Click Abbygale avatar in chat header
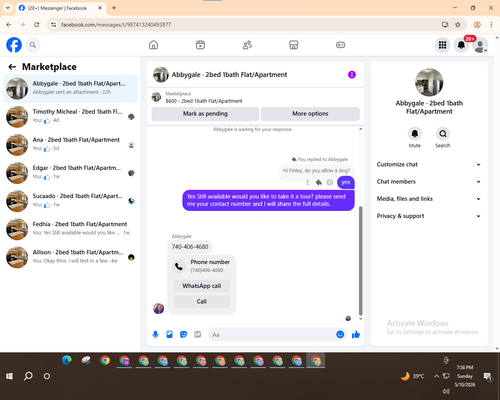Screen dimensions: 500x400 pos(161,75)
